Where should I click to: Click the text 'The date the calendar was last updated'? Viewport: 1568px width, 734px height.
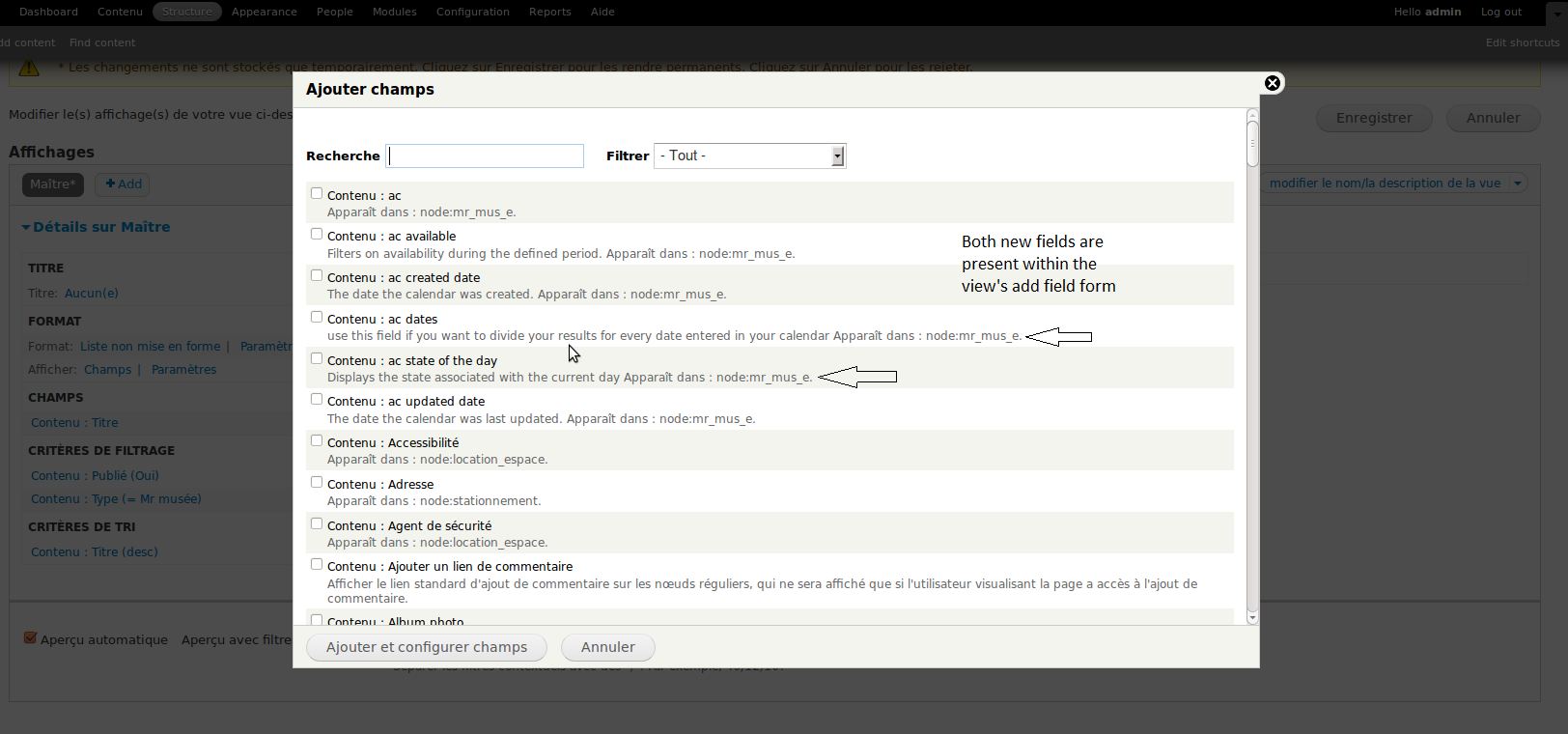click(444, 419)
